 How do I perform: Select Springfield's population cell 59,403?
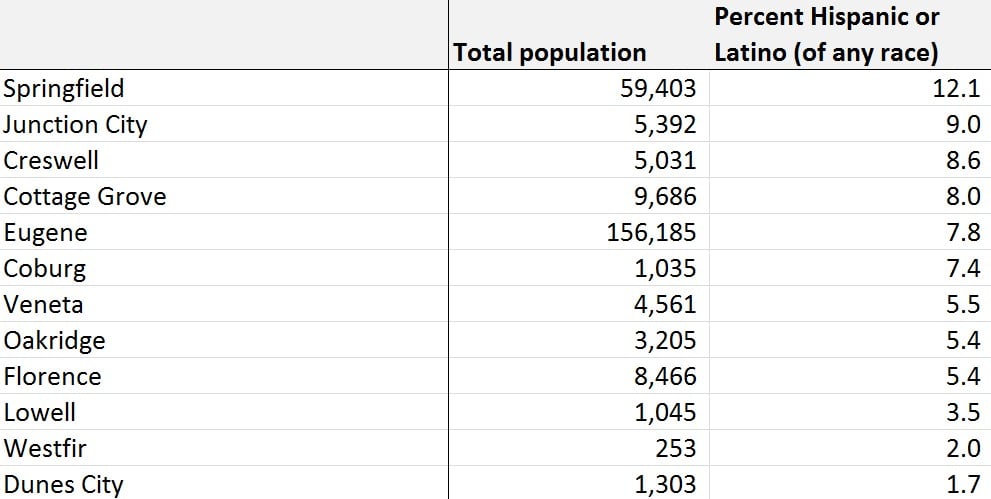point(578,88)
